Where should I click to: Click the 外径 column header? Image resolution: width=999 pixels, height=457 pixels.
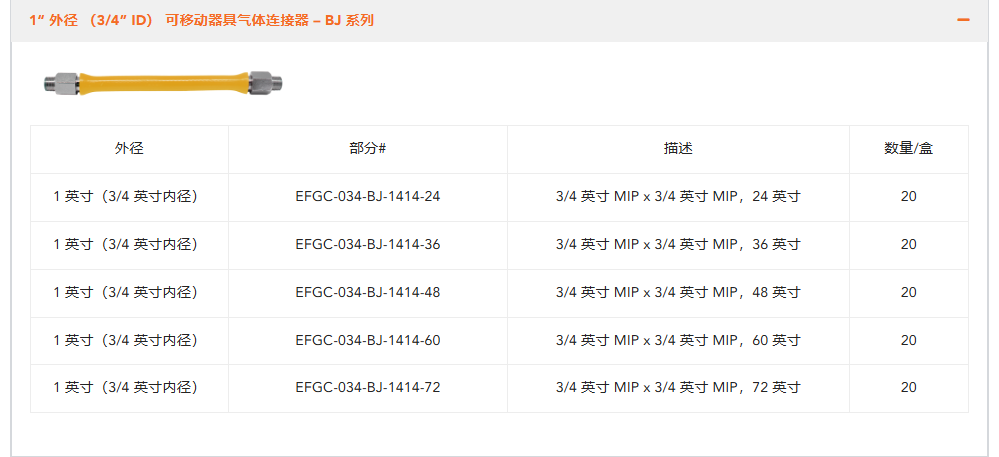click(x=129, y=148)
